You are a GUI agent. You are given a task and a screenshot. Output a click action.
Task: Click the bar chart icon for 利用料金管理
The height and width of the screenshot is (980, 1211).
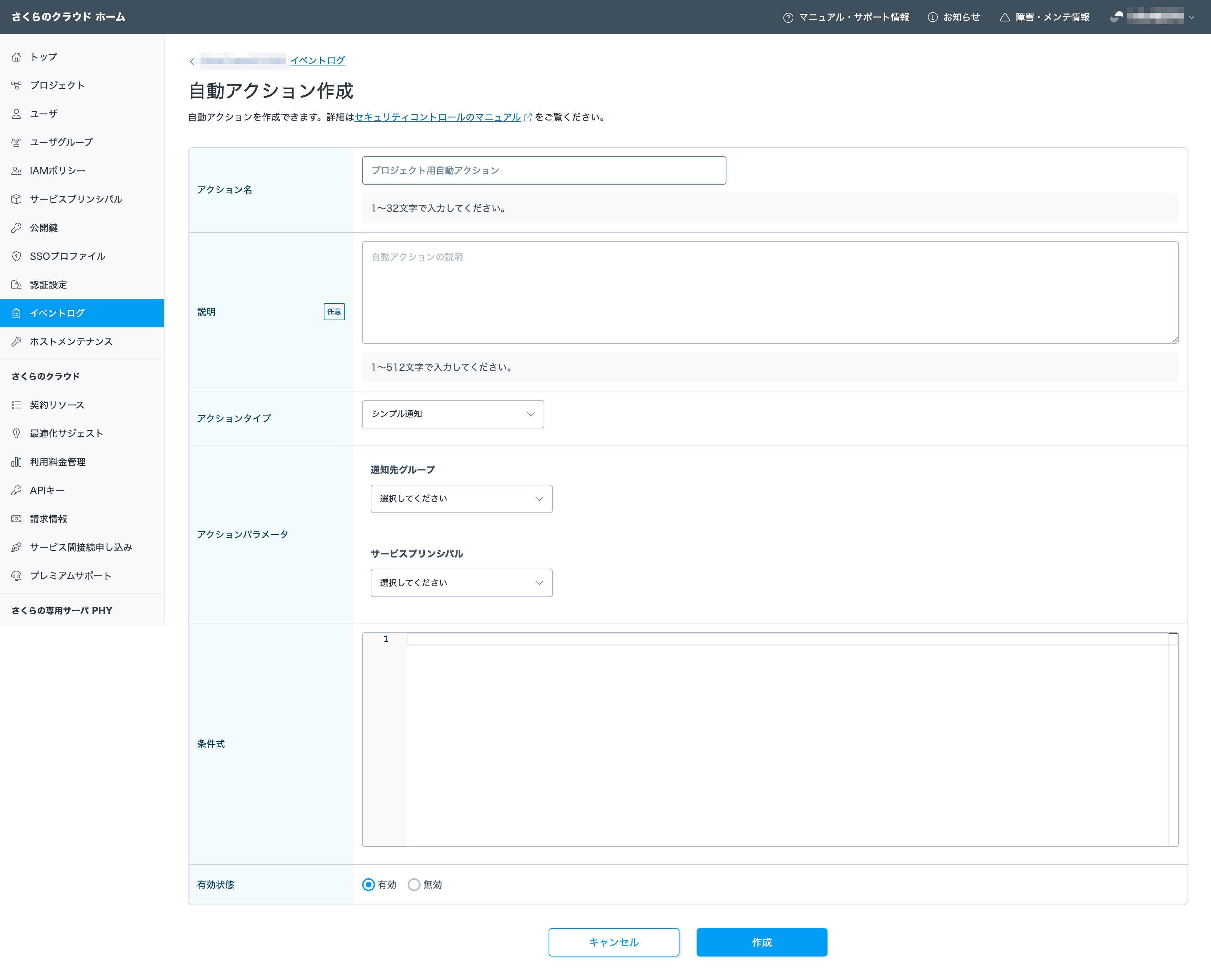[x=16, y=462]
